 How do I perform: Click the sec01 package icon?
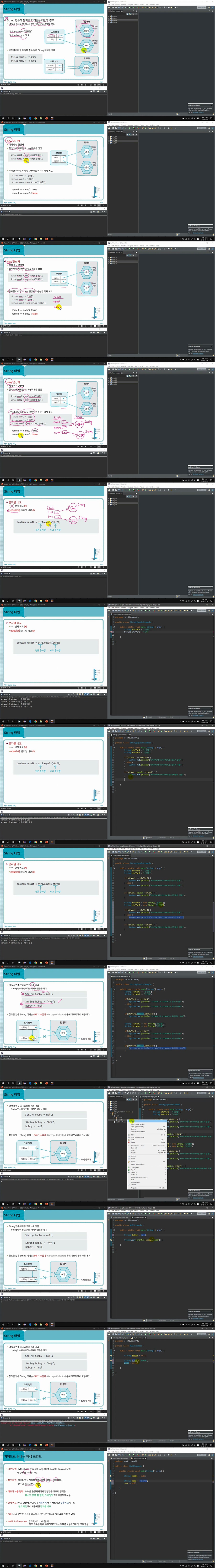pos(114,1116)
